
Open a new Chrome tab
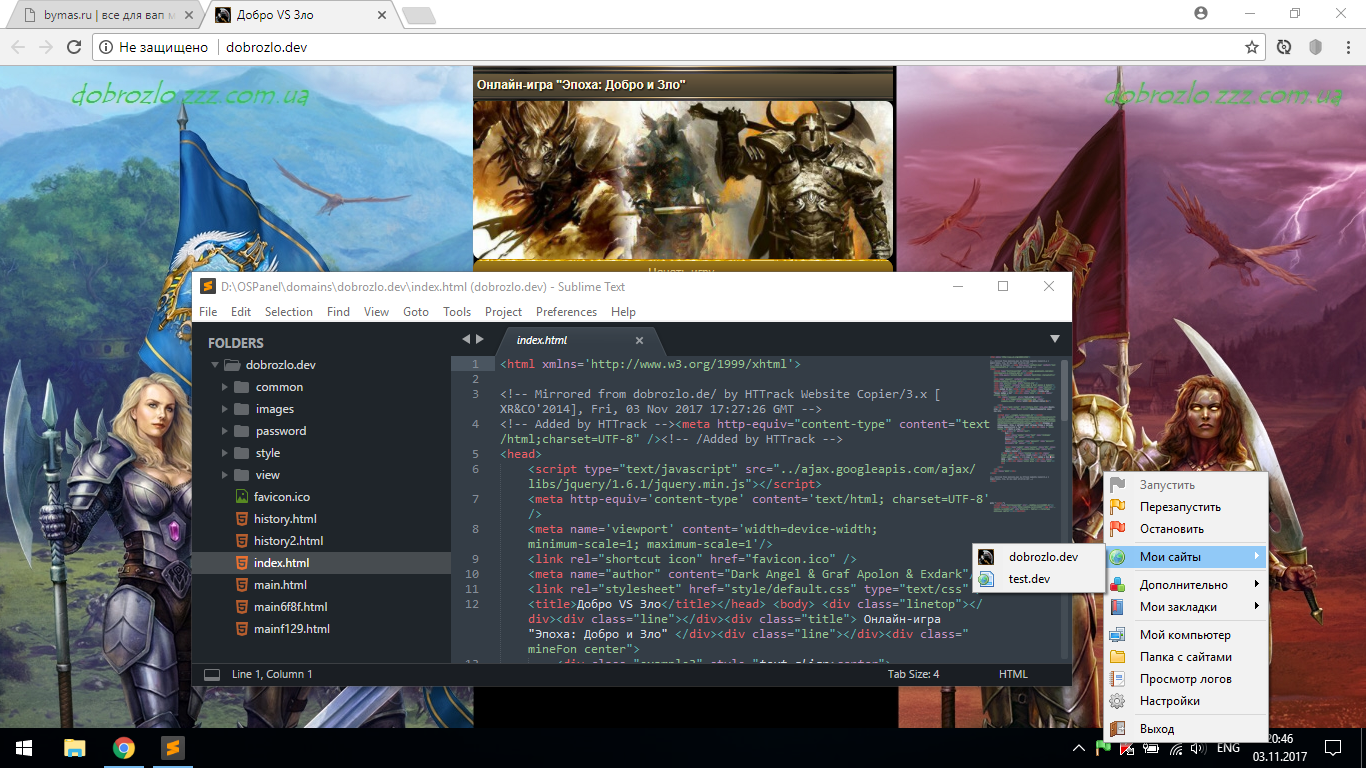418,15
